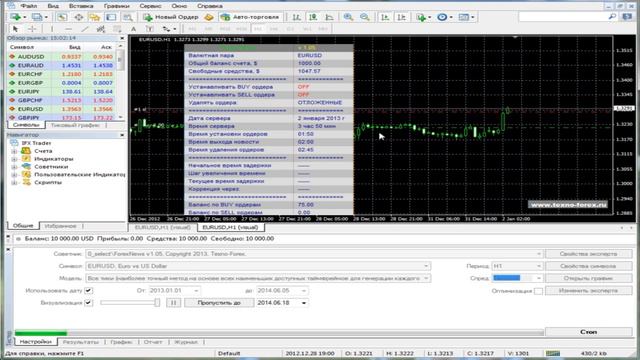
Task: Zoom in on the chart
Action: [x=348, y=17]
